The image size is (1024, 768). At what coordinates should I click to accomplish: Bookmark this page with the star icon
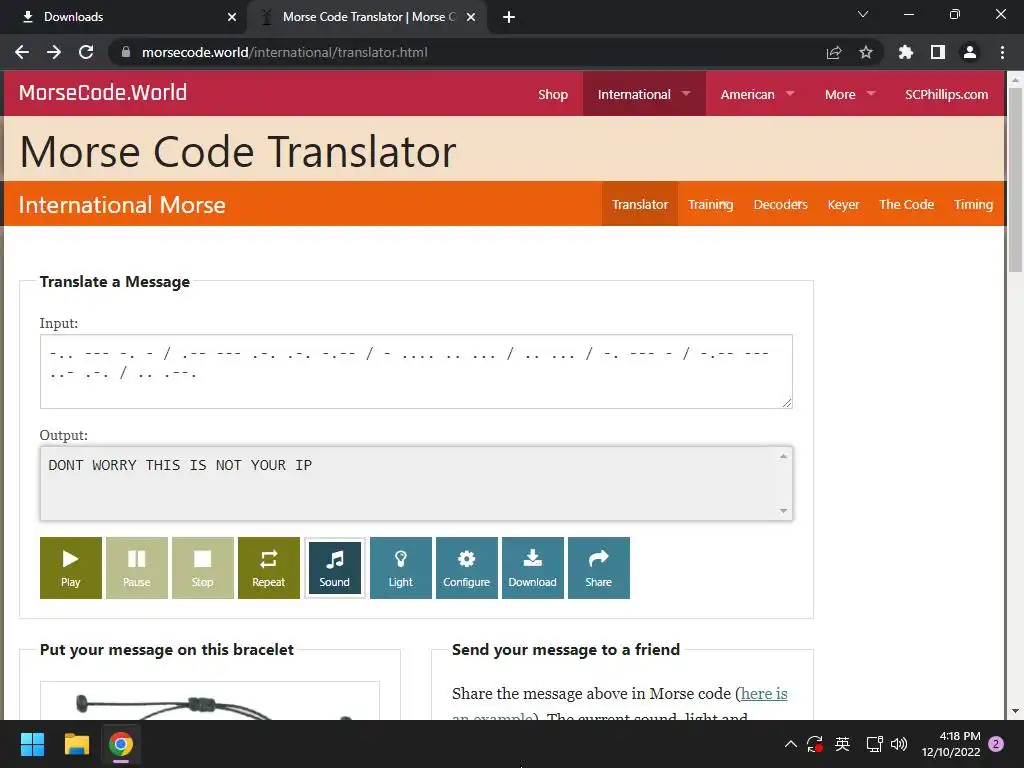[x=866, y=52]
